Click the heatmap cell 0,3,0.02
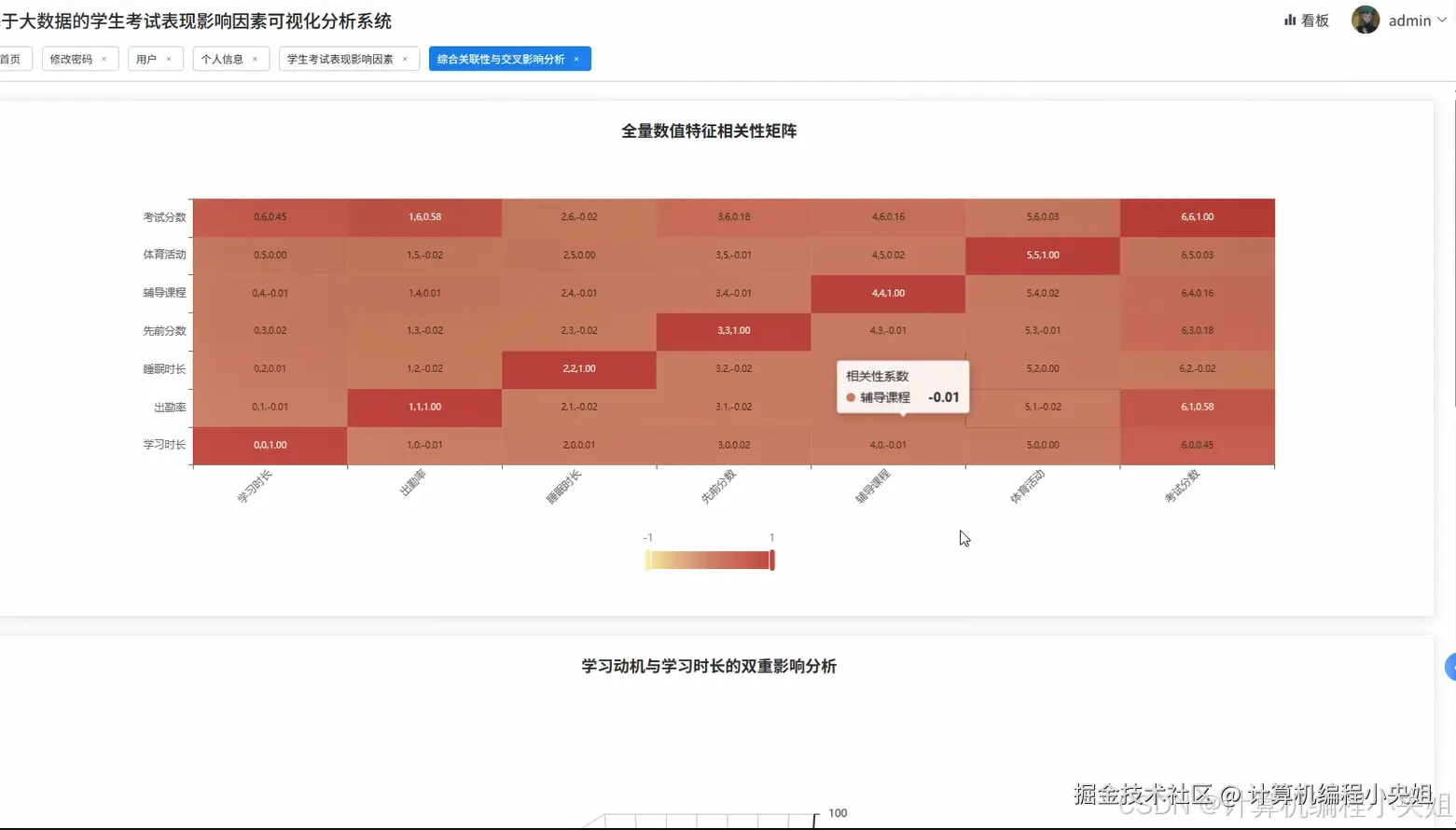Image resolution: width=1456 pixels, height=830 pixels. (x=270, y=330)
